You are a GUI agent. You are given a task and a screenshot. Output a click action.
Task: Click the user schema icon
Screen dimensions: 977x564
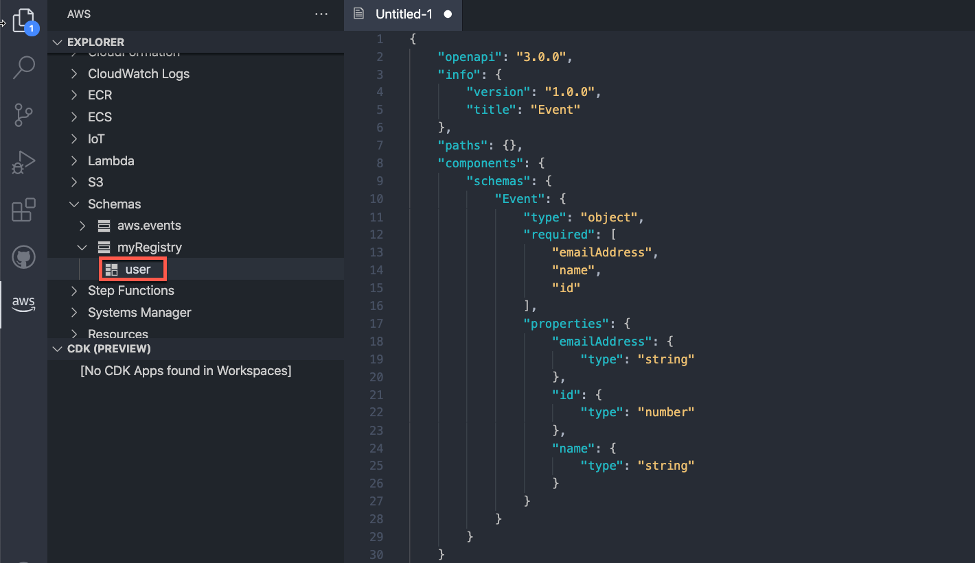pyautogui.click(x=112, y=269)
